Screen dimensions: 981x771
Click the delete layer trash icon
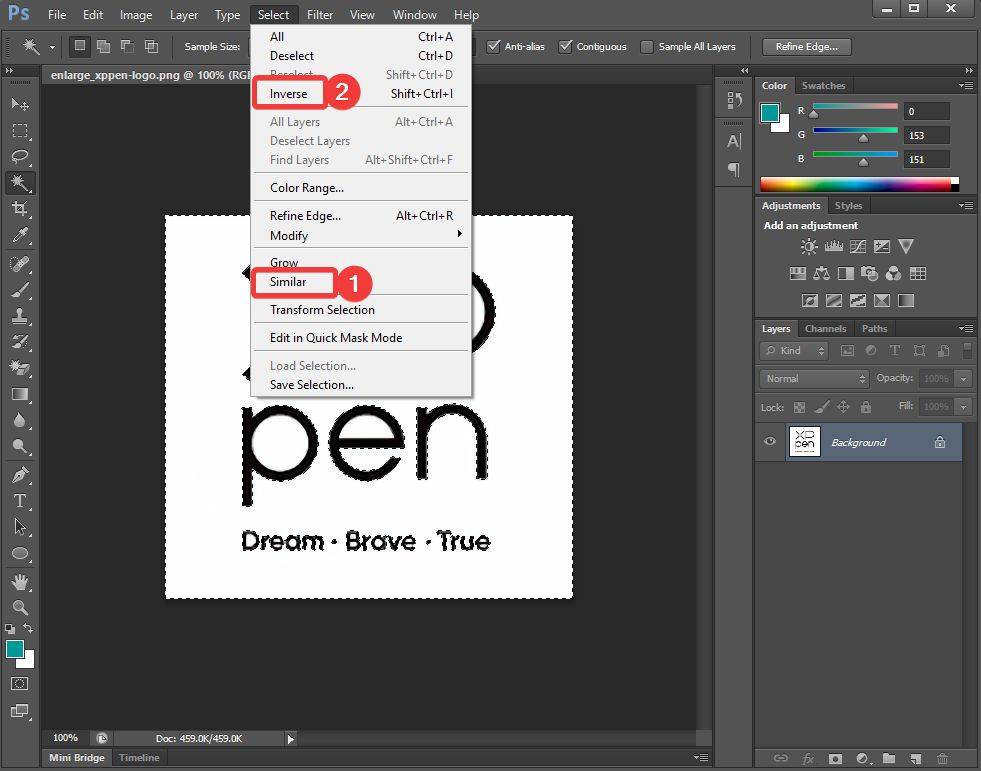click(942, 759)
